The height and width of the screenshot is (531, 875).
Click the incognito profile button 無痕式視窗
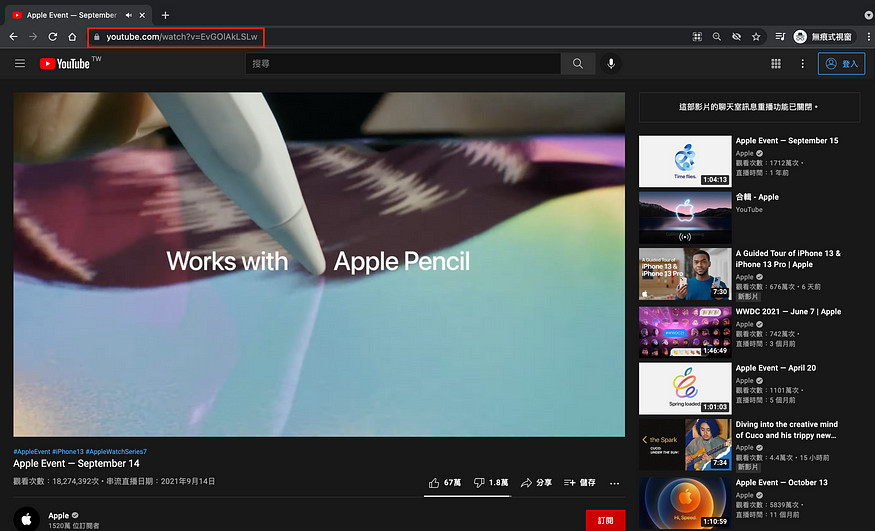point(824,37)
